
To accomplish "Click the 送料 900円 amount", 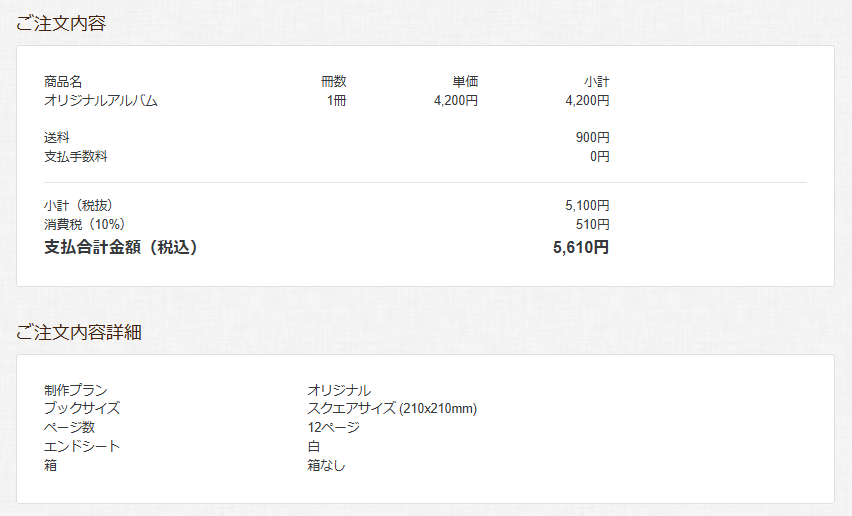I will 593,137.
